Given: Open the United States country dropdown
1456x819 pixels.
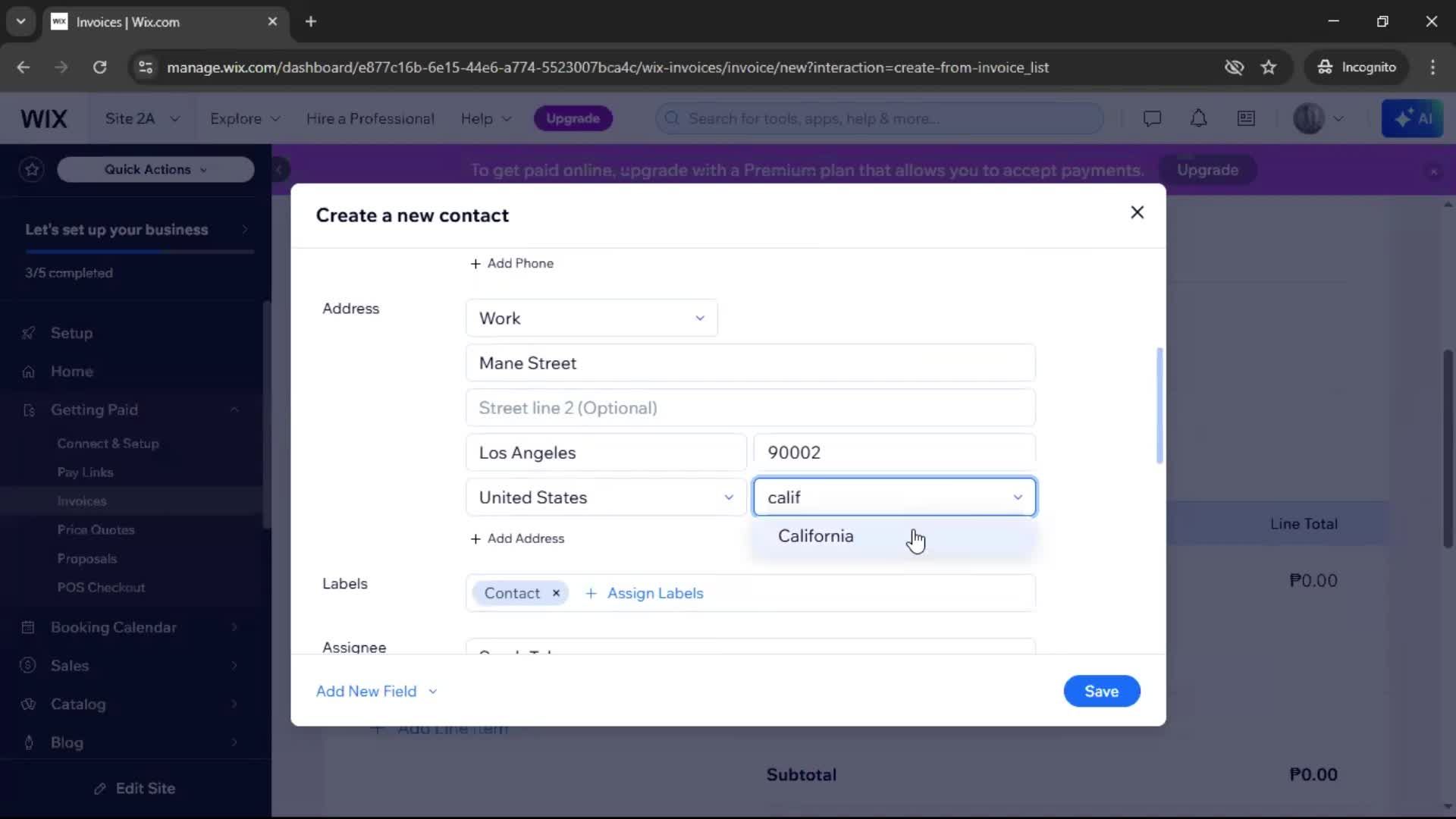Looking at the screenshot, I should pyautogui.click(x=606, y=497).
